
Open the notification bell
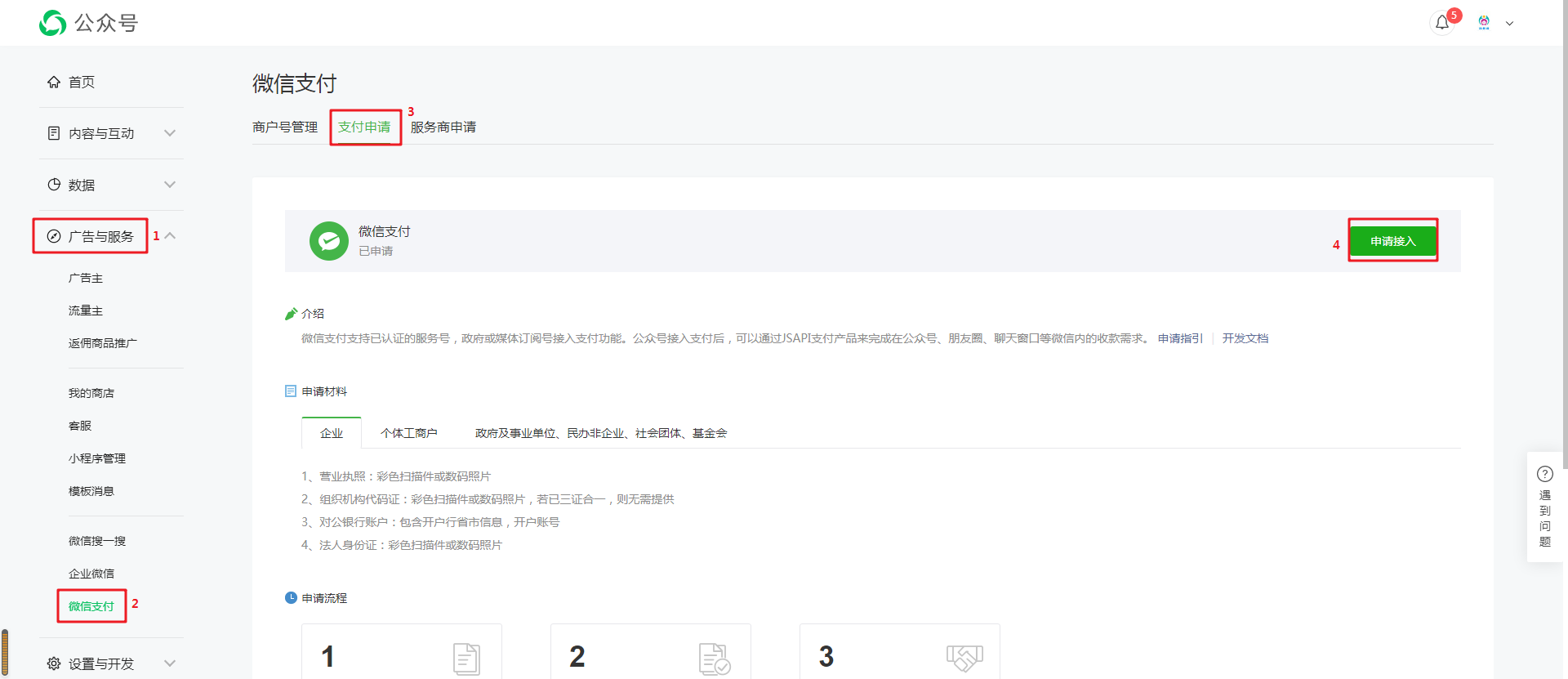coord(1442,23)
